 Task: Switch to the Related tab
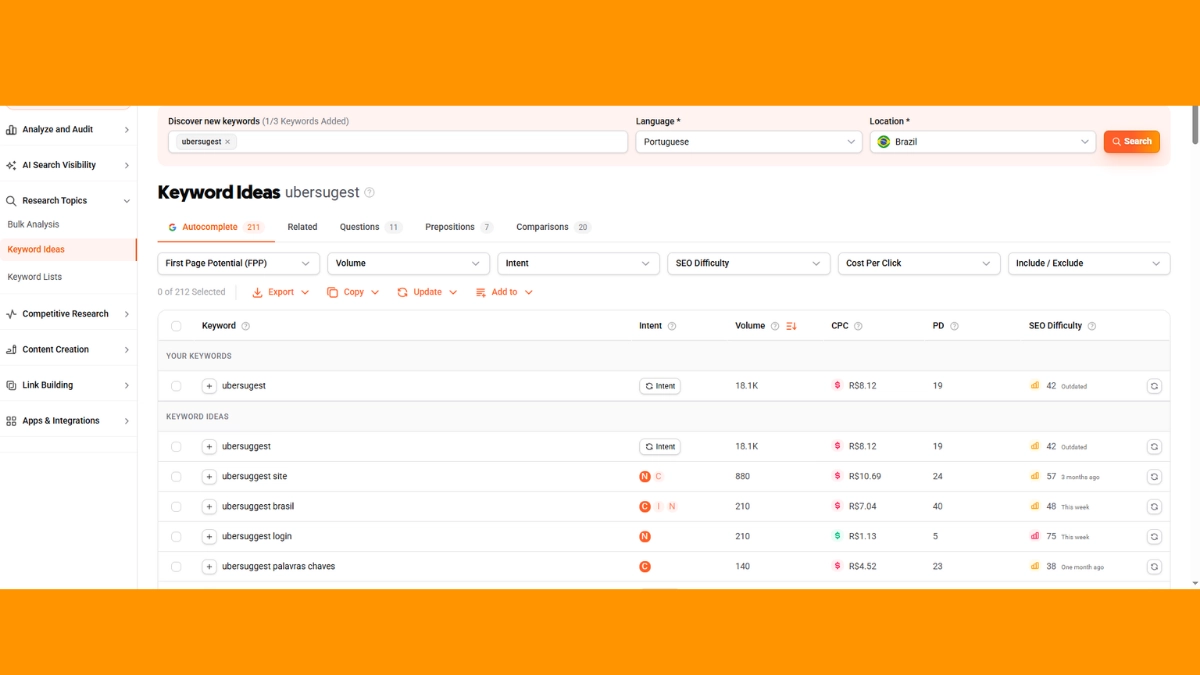click(302, 227)
